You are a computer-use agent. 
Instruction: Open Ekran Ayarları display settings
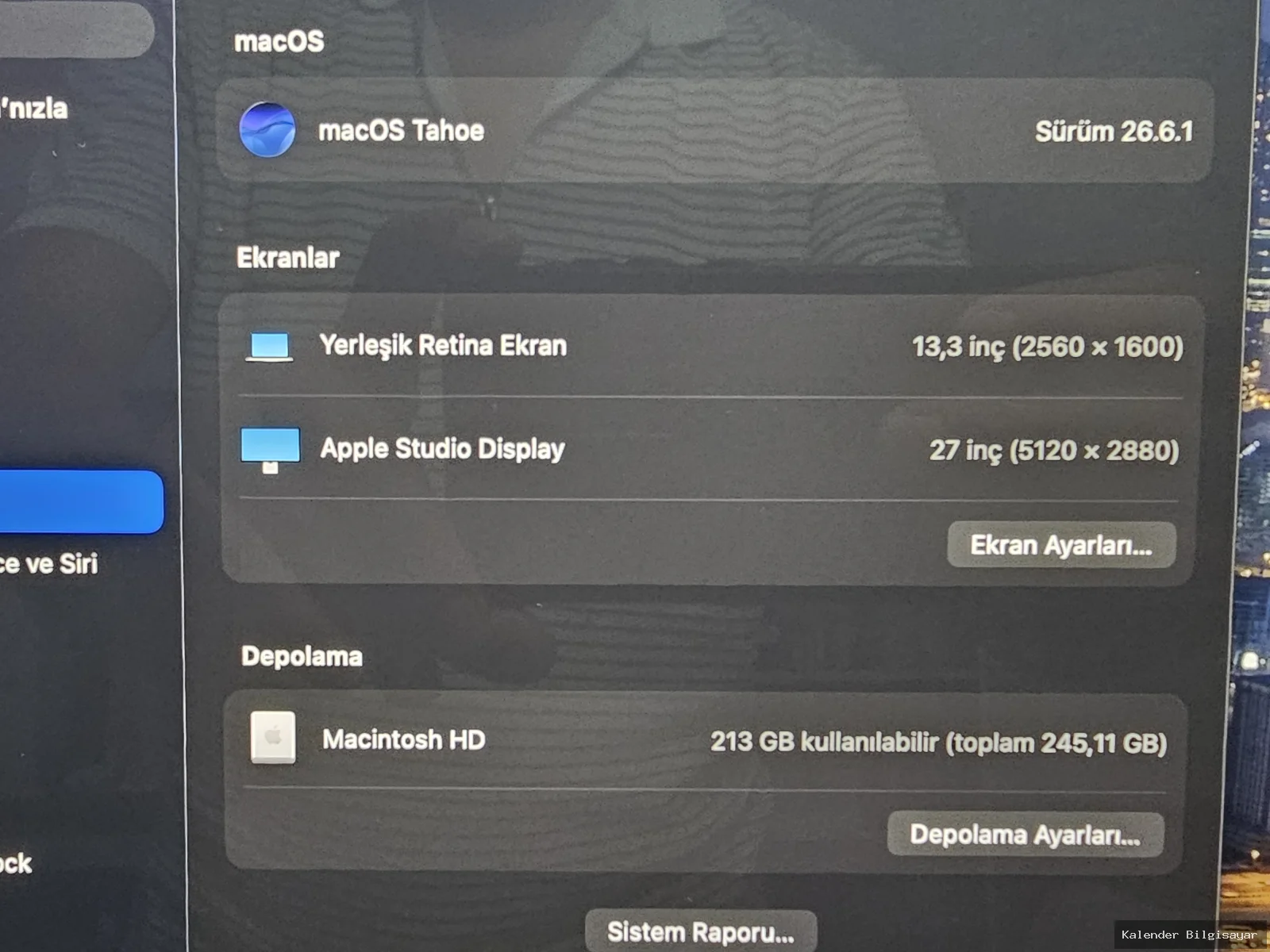click(x=1061, y=545)
